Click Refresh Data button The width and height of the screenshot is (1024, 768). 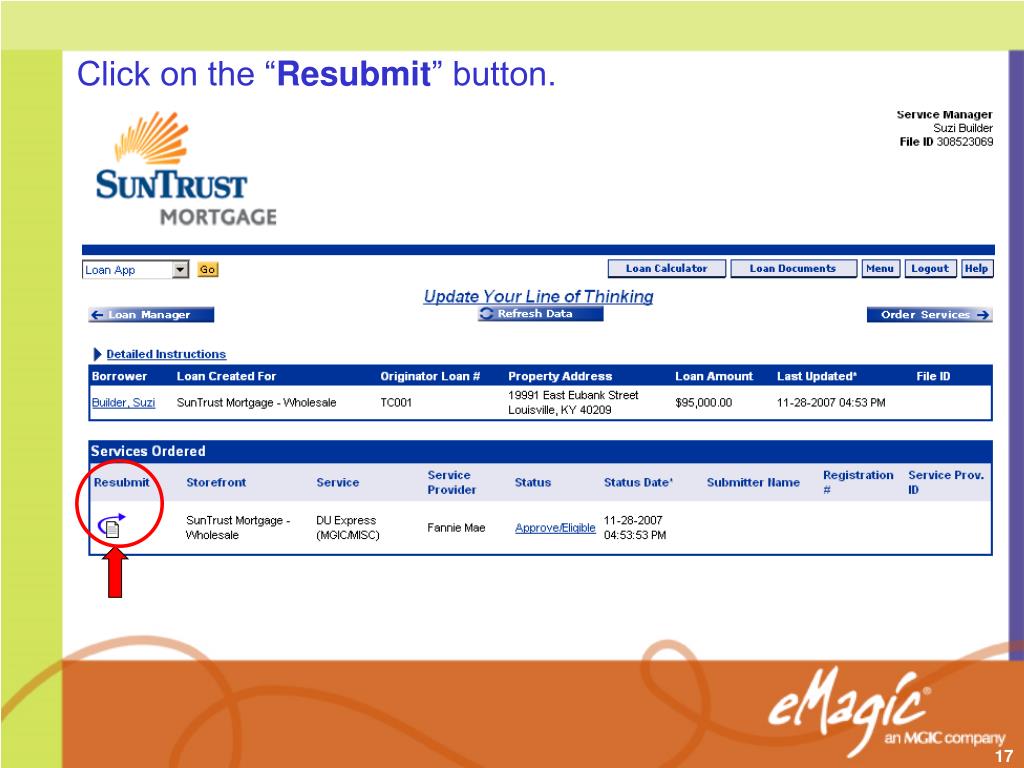540,313
